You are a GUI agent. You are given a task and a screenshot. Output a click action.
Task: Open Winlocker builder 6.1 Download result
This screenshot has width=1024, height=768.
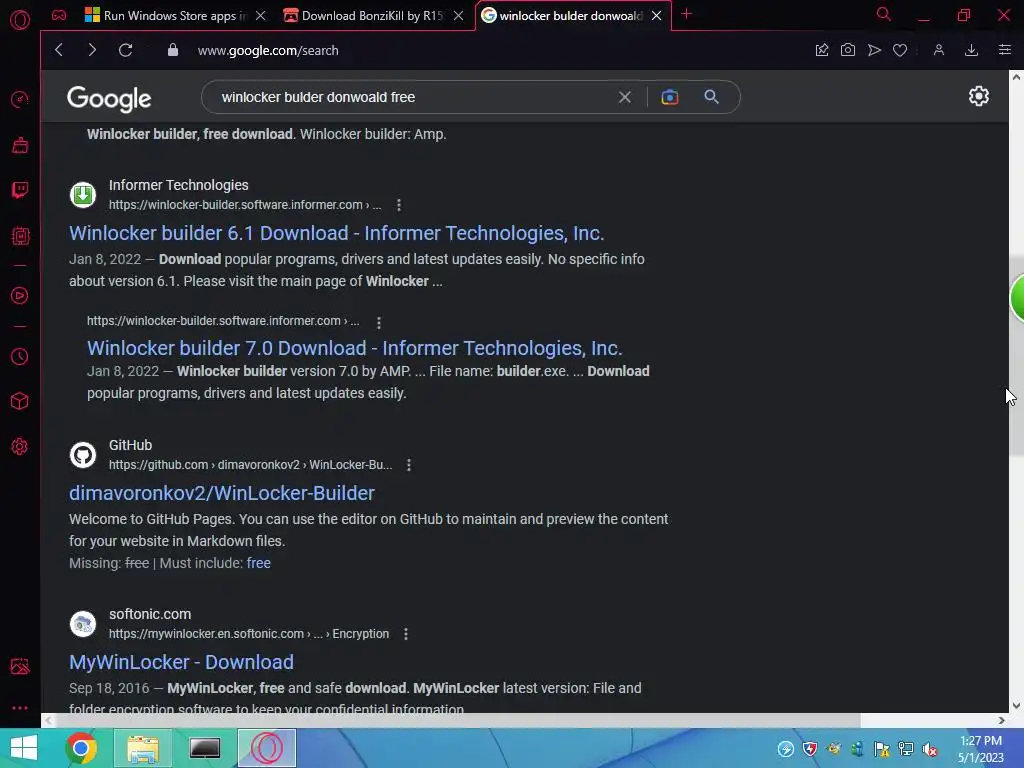[336, 233]
